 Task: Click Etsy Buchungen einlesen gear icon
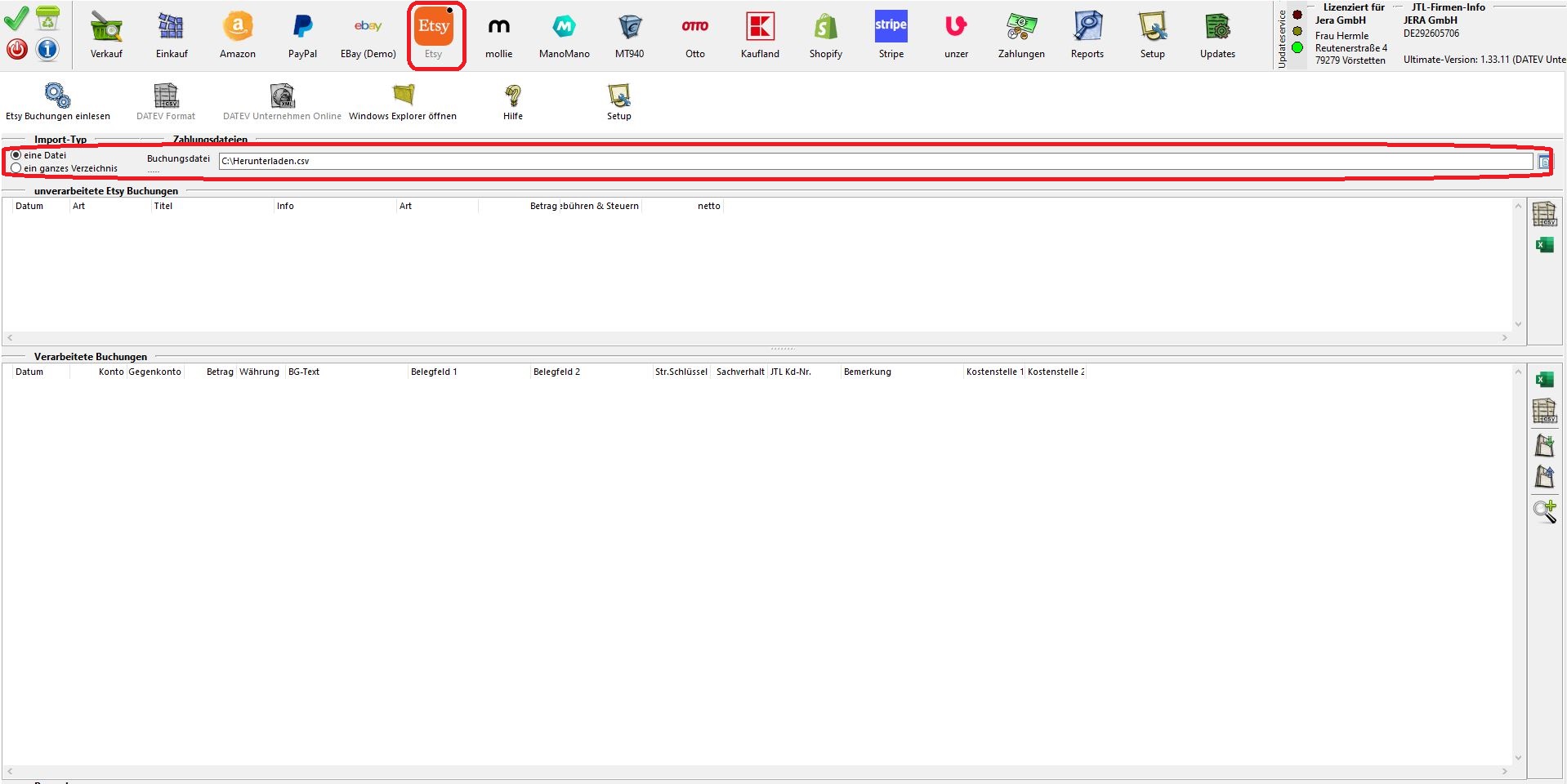click(x=57, y=96)
